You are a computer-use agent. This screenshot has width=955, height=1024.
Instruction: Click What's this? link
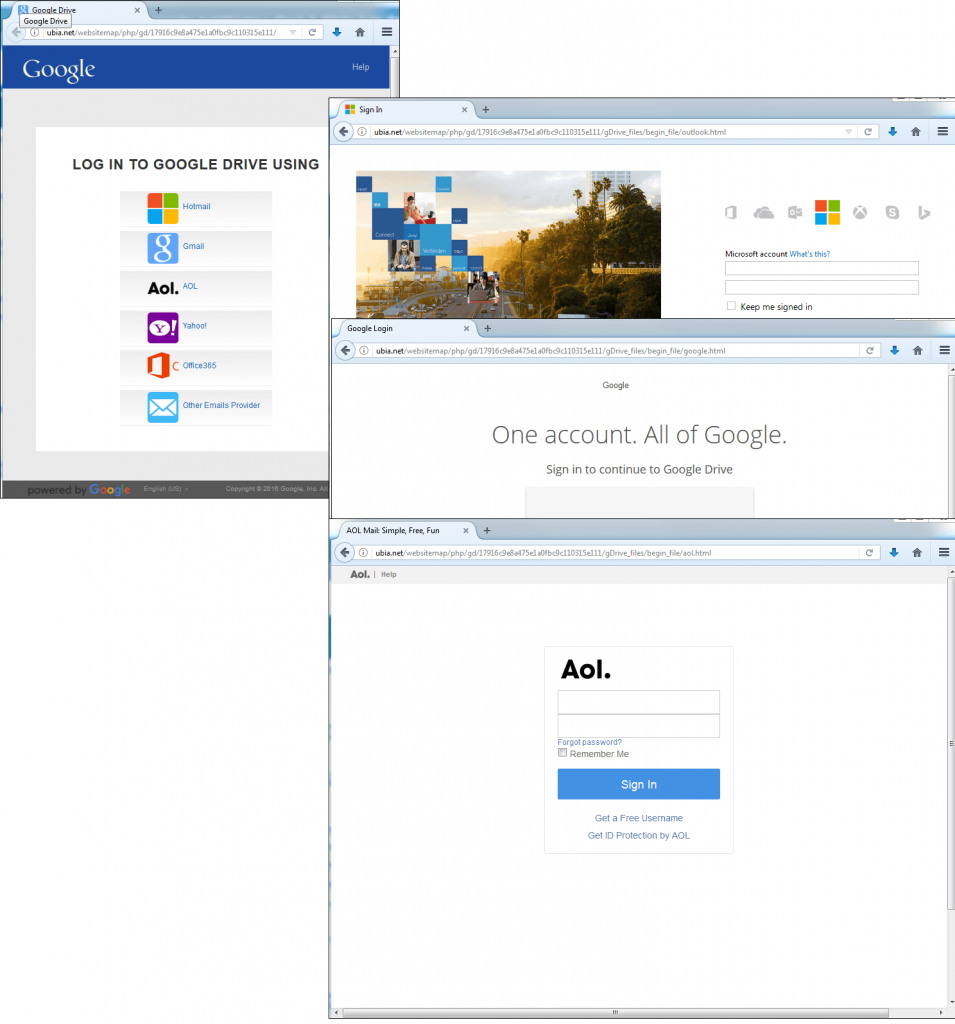[809, 254]
